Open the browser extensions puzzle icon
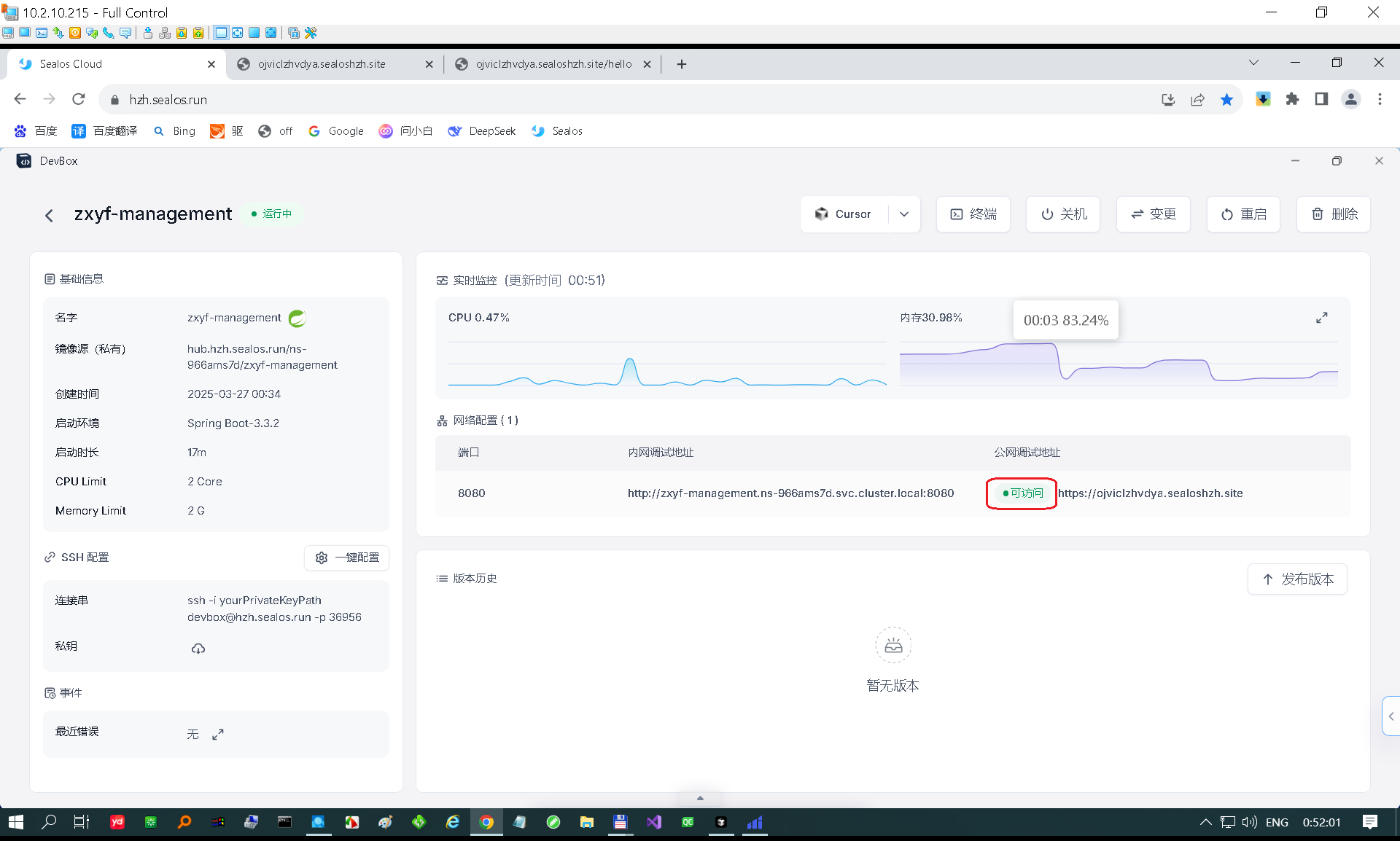The image size is (1400, 841). pyautogui.click(x=1292, y=100)
